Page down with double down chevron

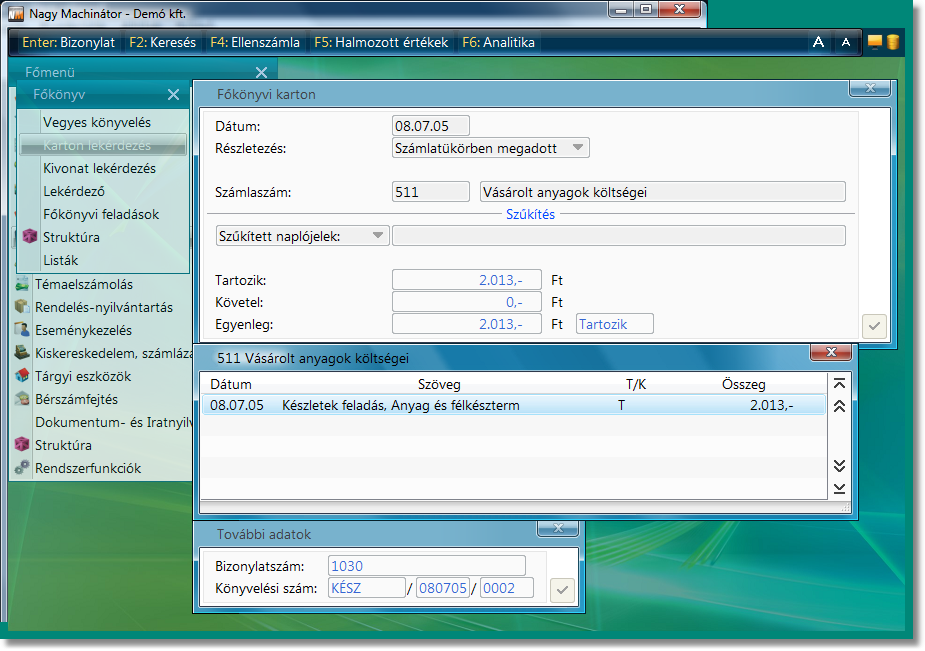[x=839, y=466]
